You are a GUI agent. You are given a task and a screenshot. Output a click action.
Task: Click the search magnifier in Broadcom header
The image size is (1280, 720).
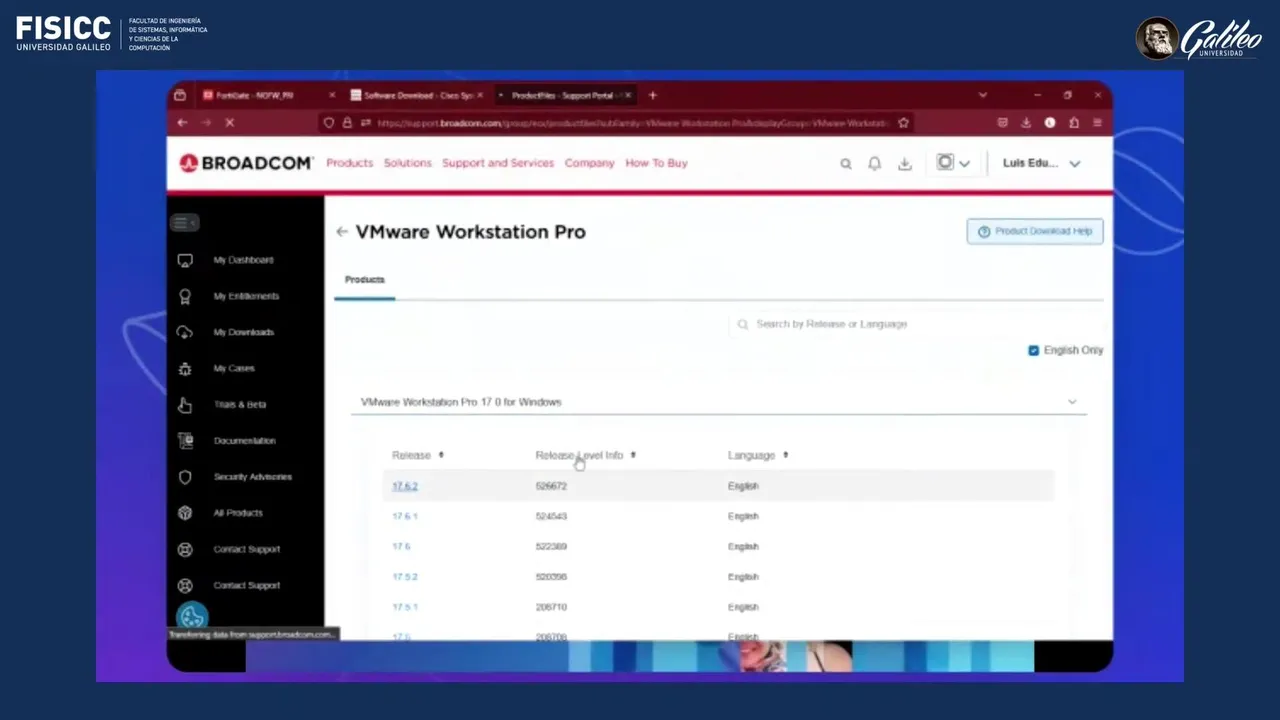pyautogui.click(x=846, y=164)
